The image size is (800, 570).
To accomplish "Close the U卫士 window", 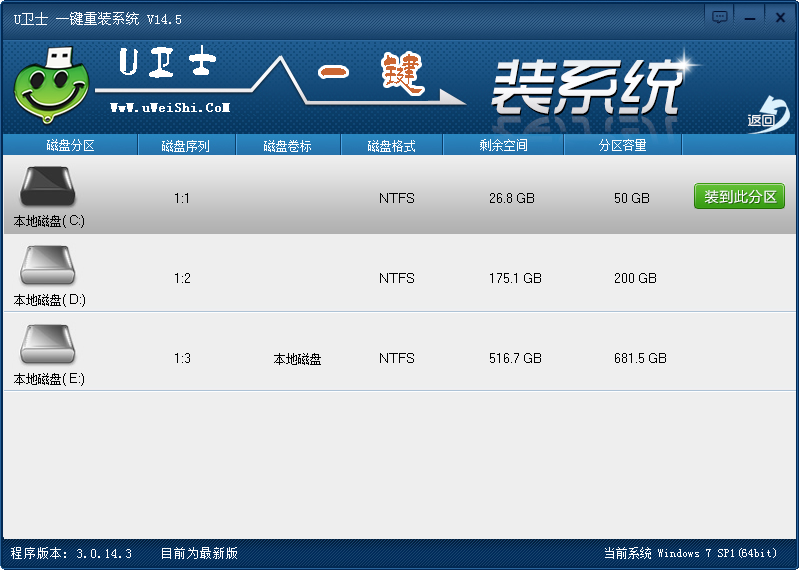I will point(780,18).
